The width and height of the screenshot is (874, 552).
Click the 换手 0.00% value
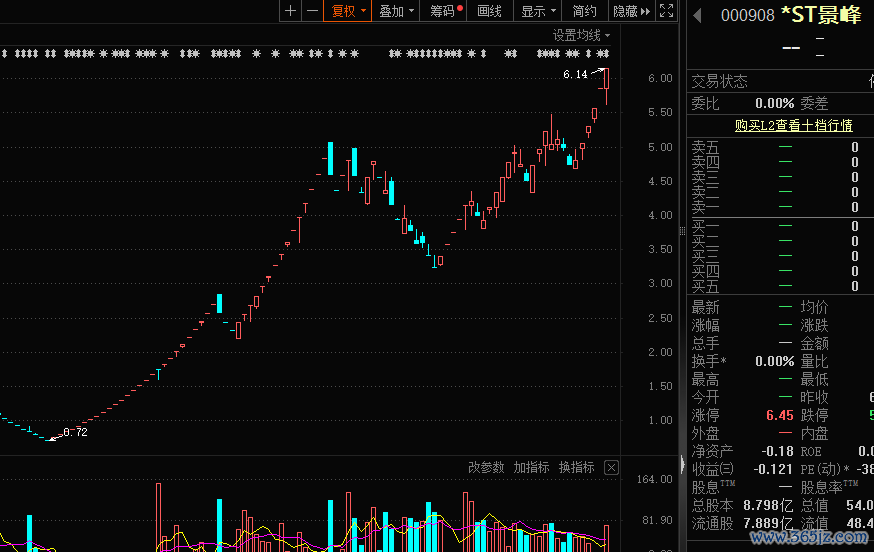774,361
